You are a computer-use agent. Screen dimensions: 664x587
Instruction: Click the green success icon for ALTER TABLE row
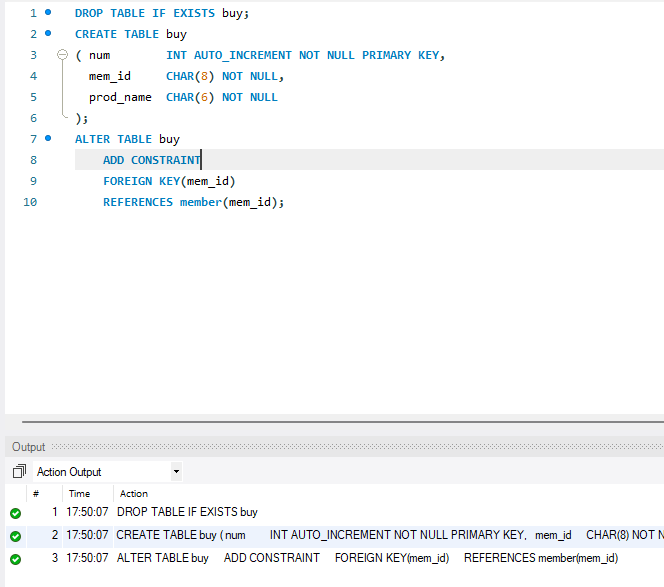tap(16, 559)
